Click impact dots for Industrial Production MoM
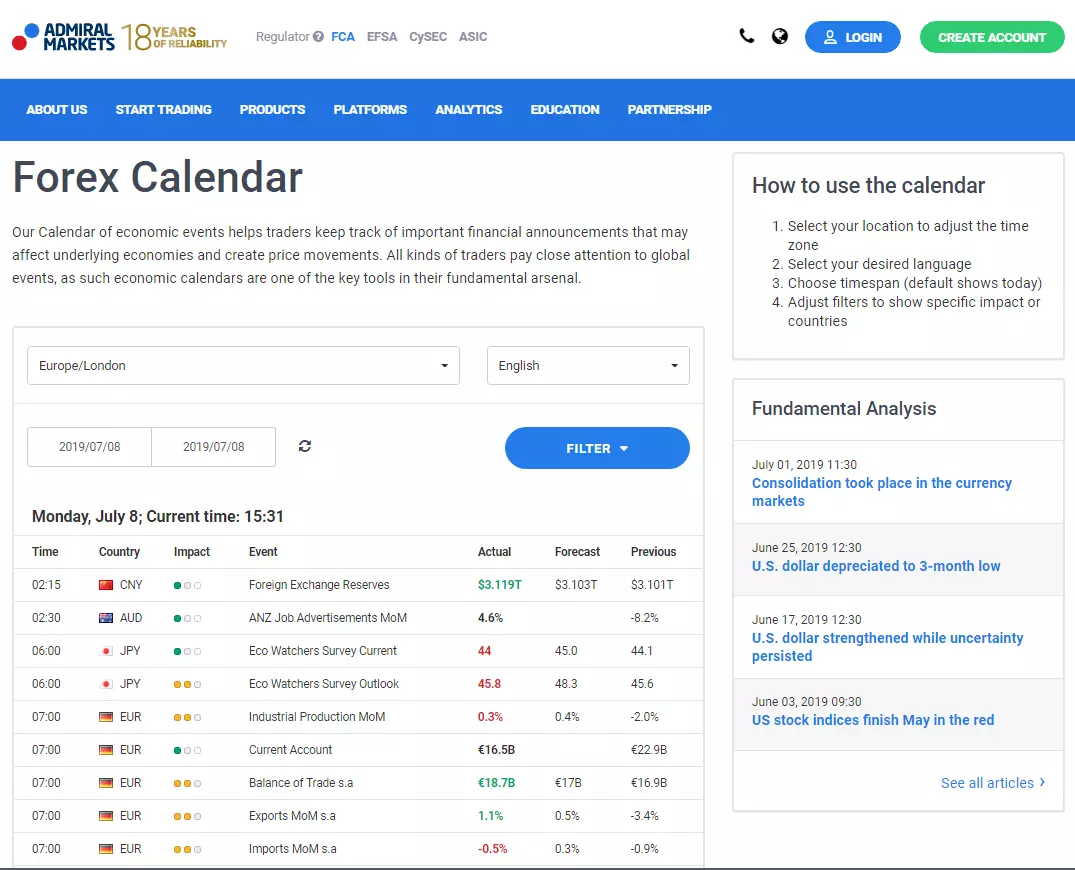 click(x=187, y=717)
